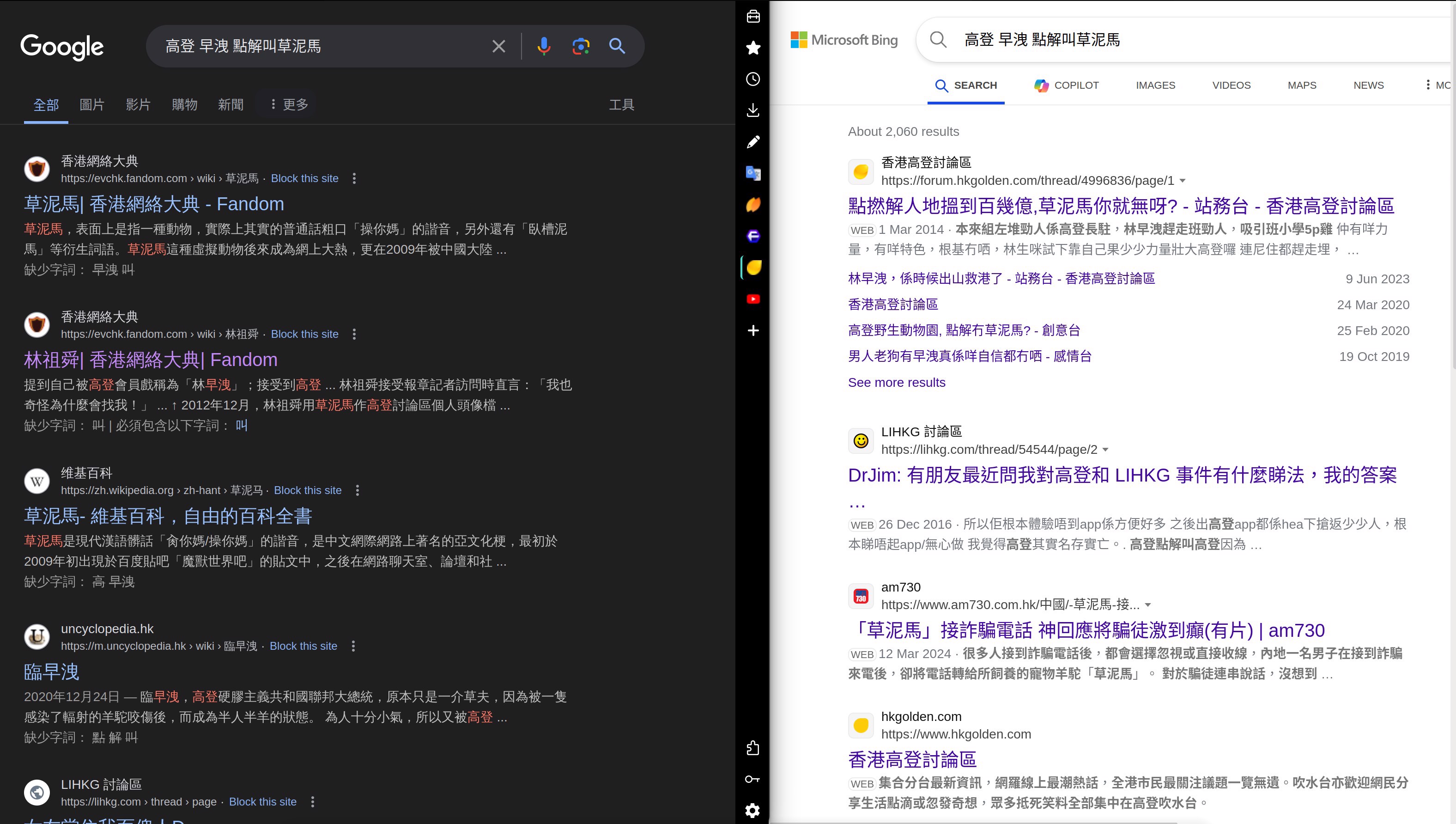The height and width of the screenshot is (824, 1456).
Task: Click the LIHKG smiley favicon in Bing
Action: click(861, 441)
